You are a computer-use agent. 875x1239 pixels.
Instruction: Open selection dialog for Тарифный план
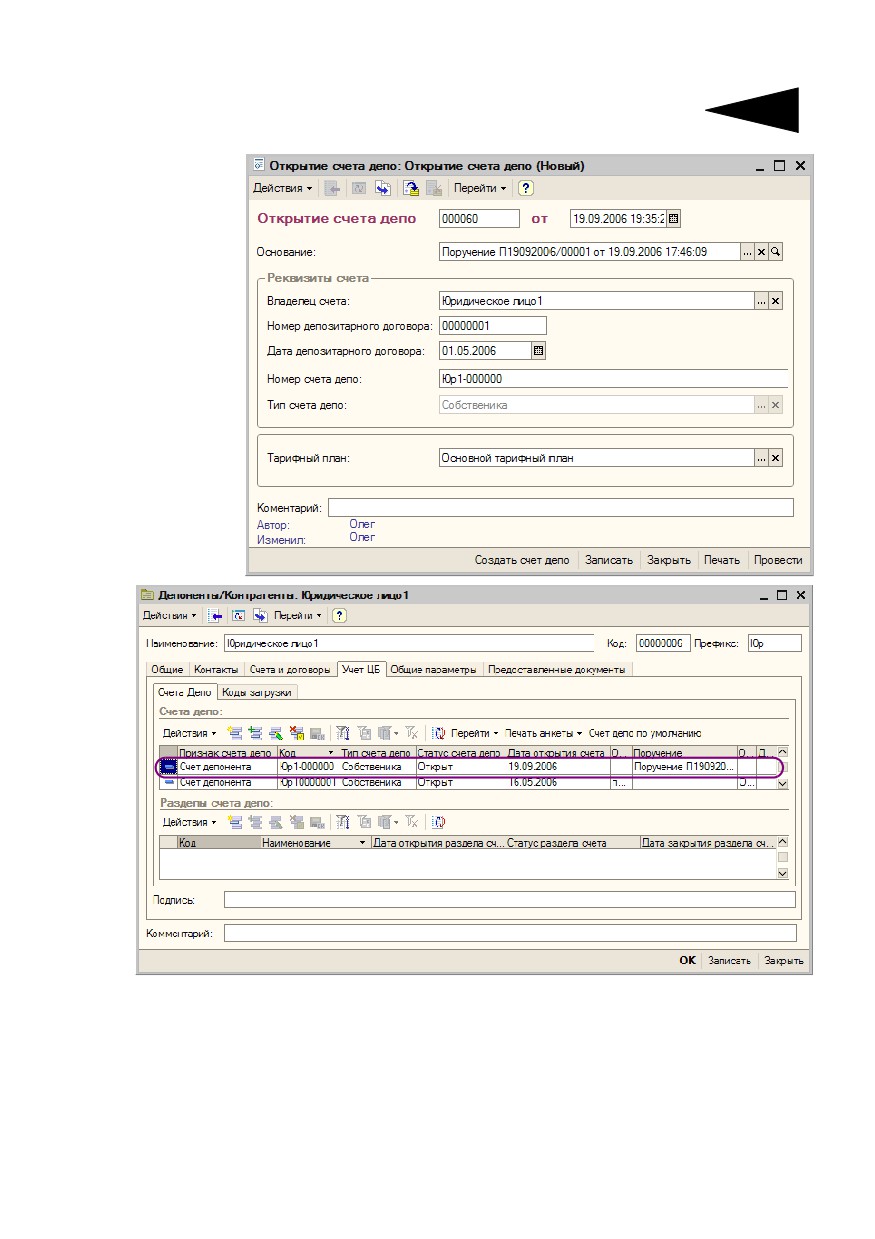pos(761,458)
